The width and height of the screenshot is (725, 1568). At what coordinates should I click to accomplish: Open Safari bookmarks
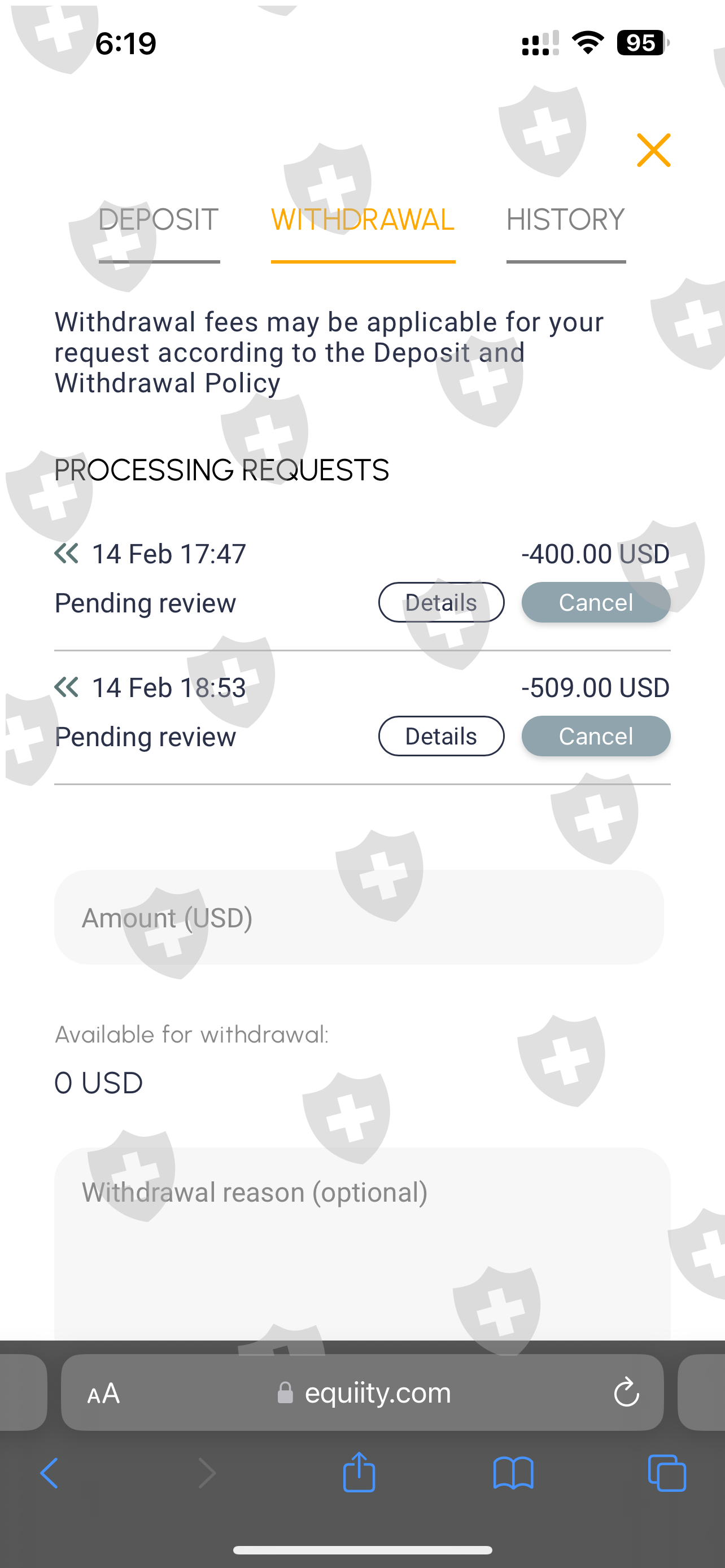pos(513,1474)
